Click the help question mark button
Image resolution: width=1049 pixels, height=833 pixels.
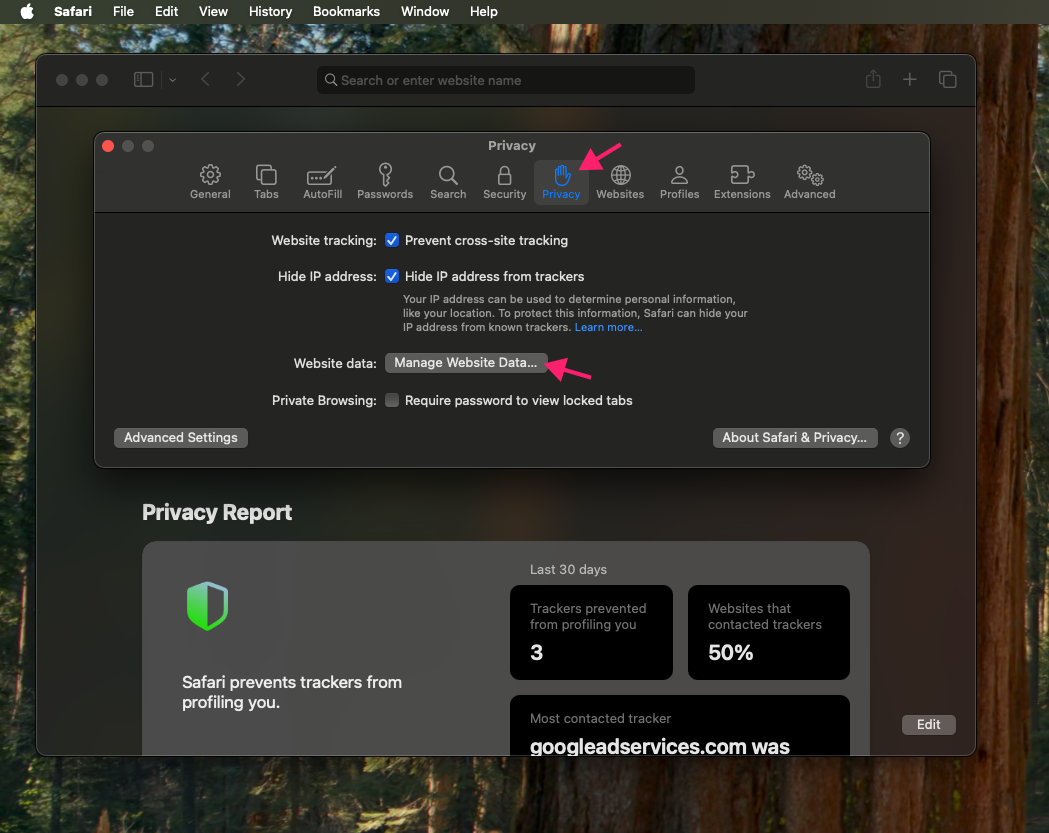(x=900, y=438)
